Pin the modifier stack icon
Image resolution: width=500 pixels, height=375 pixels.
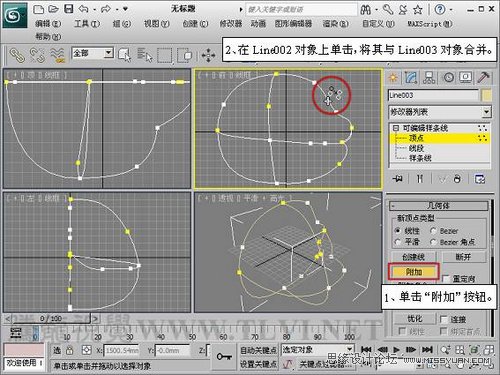point(397,179)
